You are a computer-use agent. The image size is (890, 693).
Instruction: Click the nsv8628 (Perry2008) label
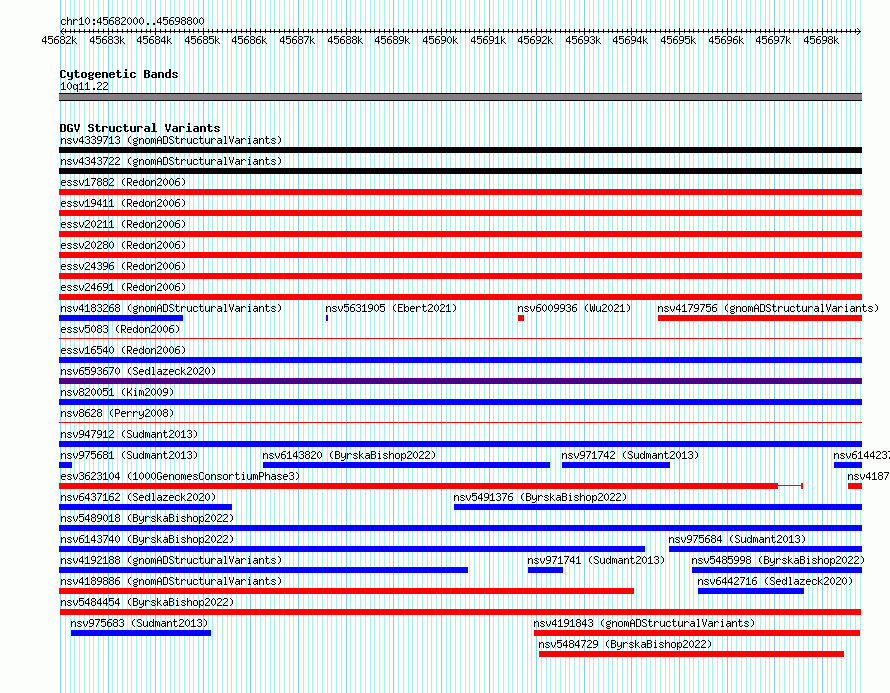coord(117,413)
